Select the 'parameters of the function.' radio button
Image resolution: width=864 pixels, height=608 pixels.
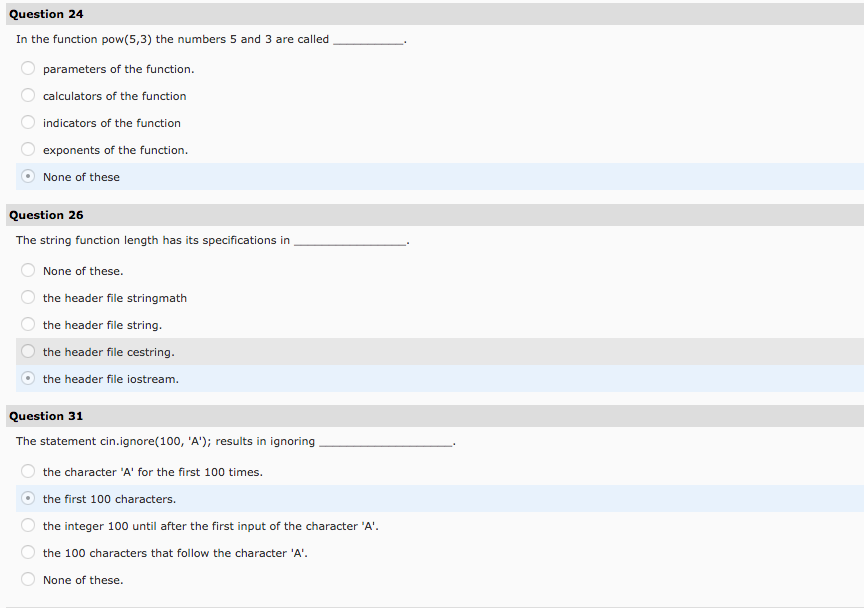27,68
